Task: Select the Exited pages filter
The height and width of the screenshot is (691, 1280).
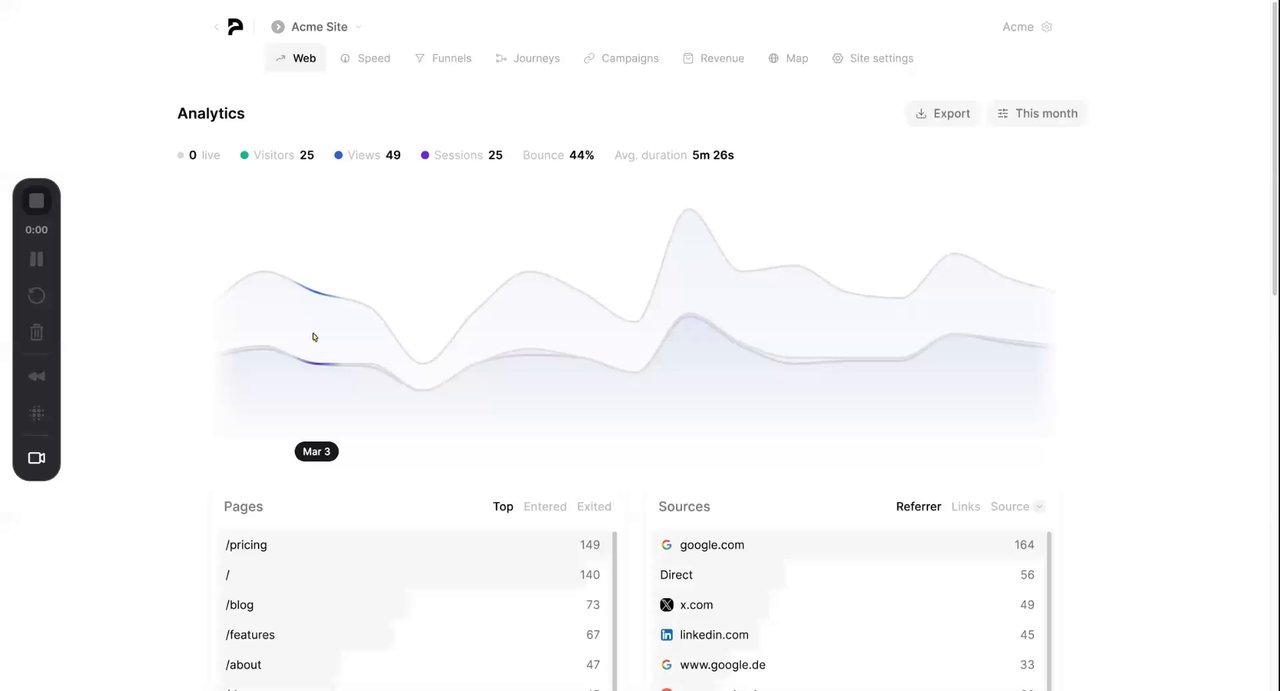Action: tap(594, 507)
